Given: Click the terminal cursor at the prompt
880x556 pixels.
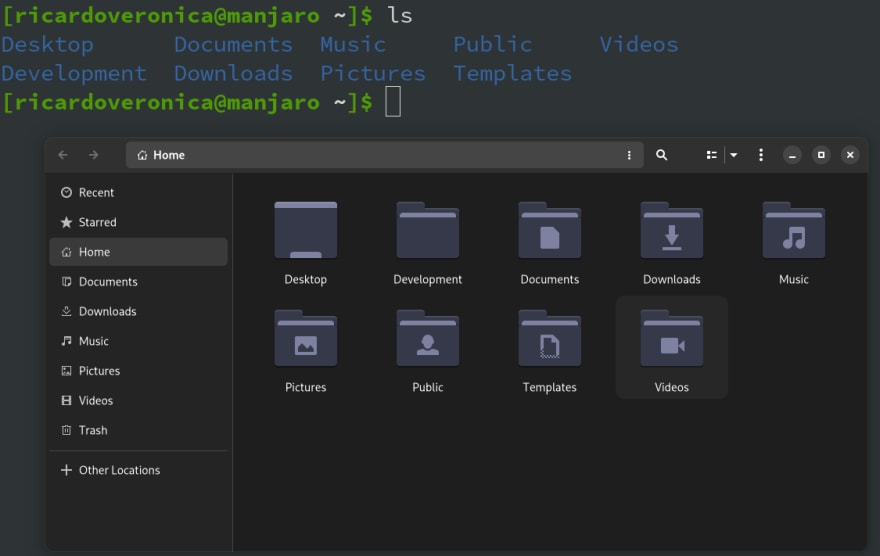Looking at the screenshot, I should click(393, 102).
